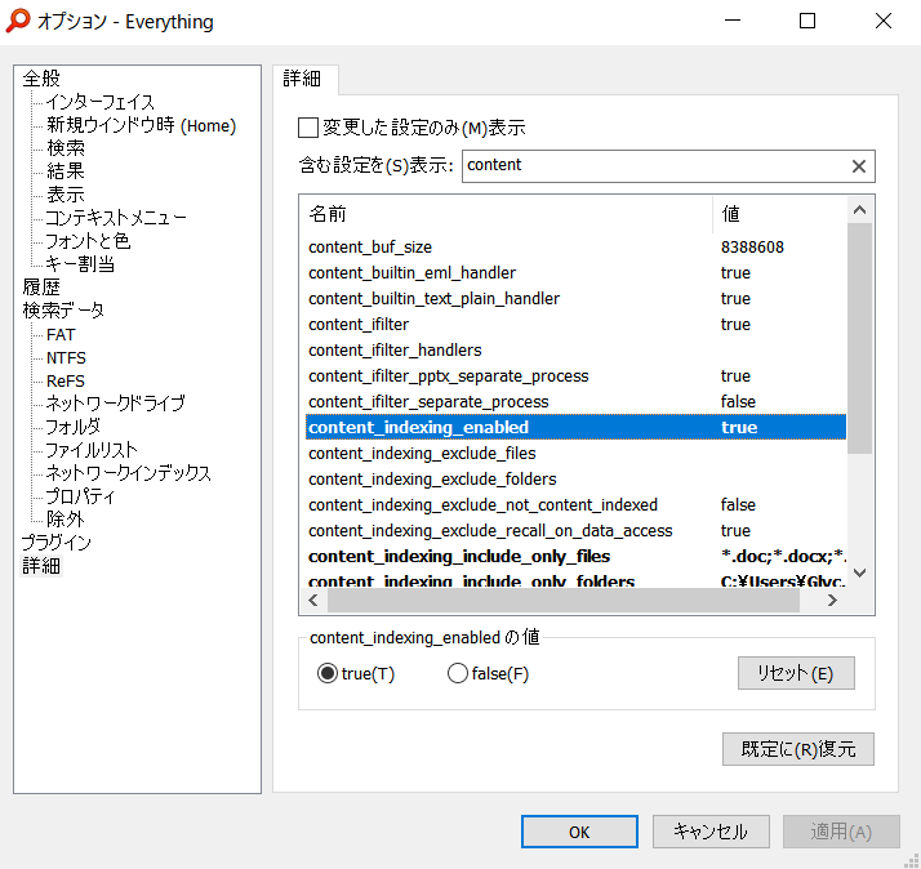The image size is (921, 869).
Task: Click the OK button
Action: [x=579, y=831]
